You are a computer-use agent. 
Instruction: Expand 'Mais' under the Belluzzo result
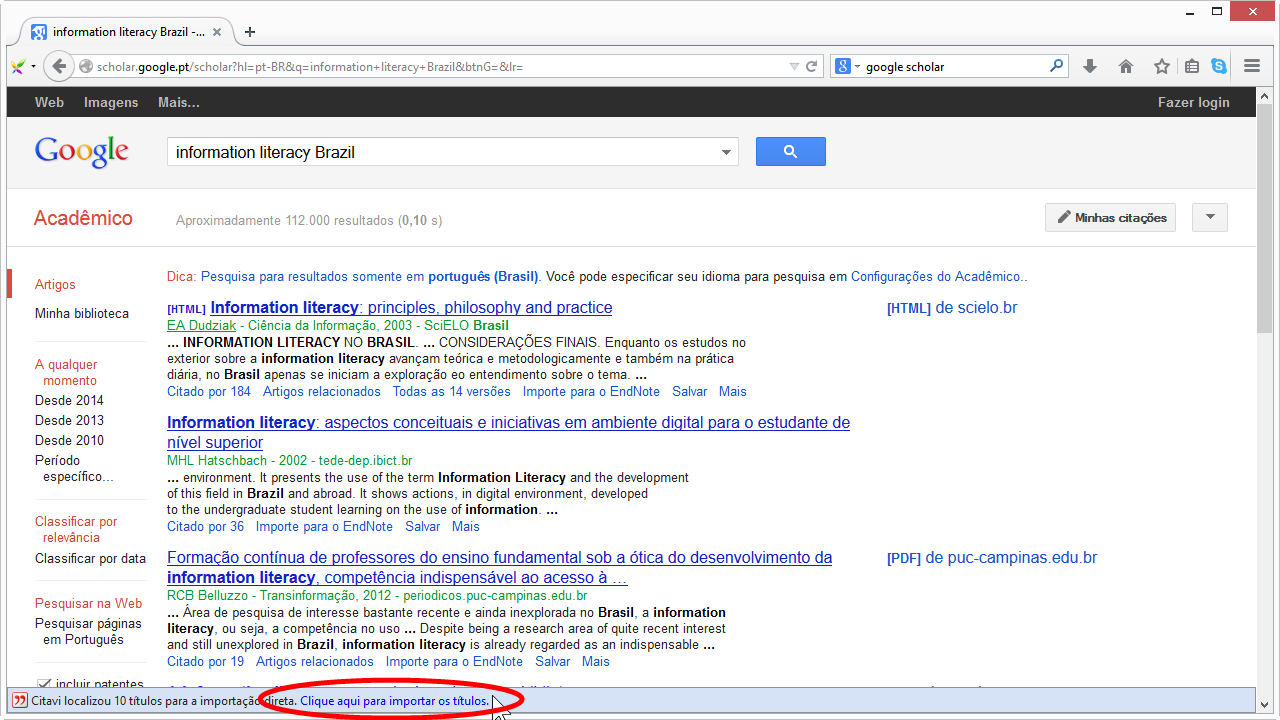[596, 662]
